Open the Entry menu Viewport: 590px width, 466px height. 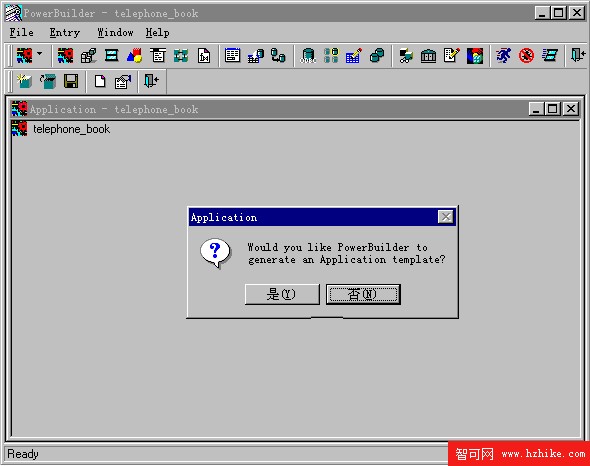click(x=65, y=33)
